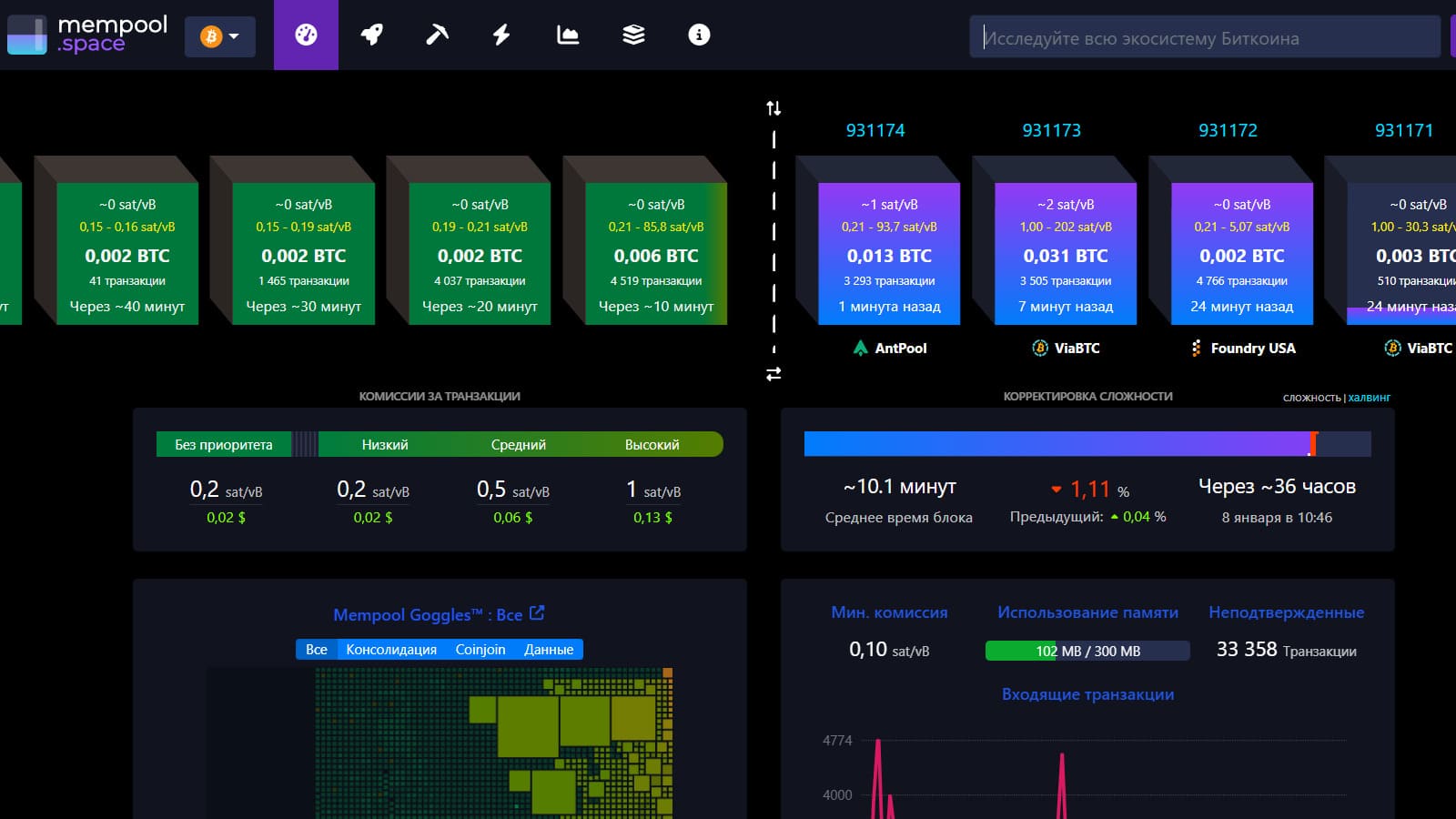The width and height of the screenshot is (1456, 819).
Task: Switch to the Консолидация tab in Mempool Goggles
Action: pos(390,649)
